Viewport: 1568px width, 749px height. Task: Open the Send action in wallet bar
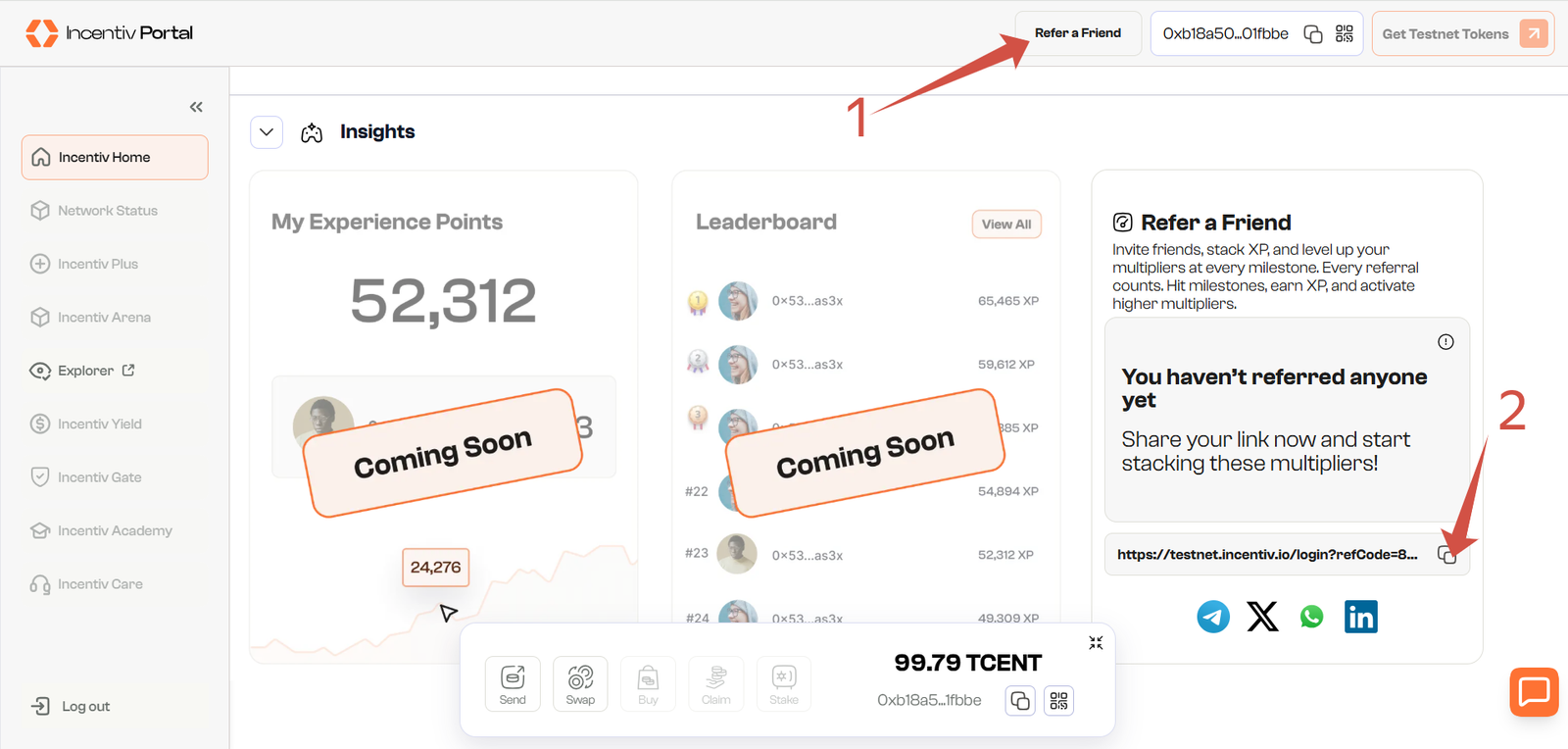tap(513, 683)
